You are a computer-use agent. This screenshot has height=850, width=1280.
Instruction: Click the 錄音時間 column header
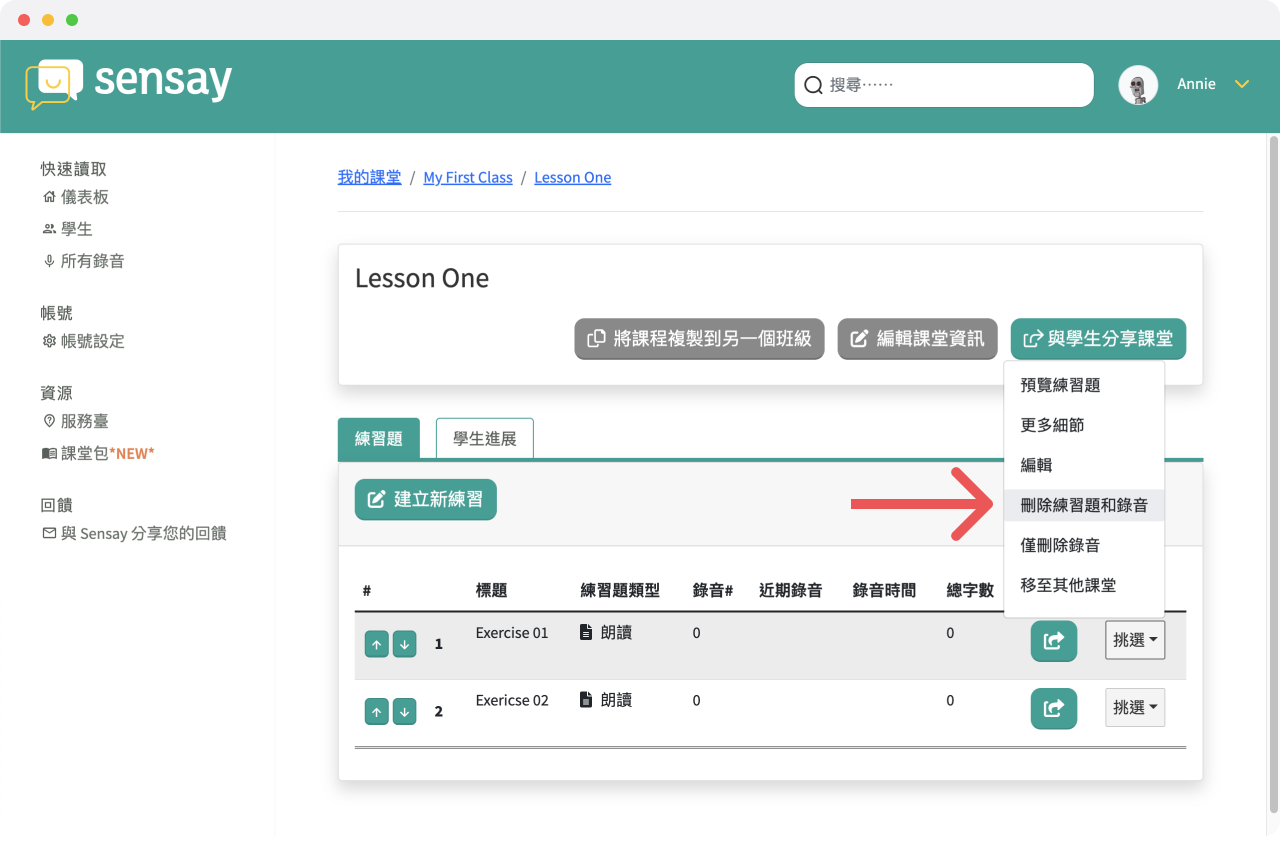[884, 590]
